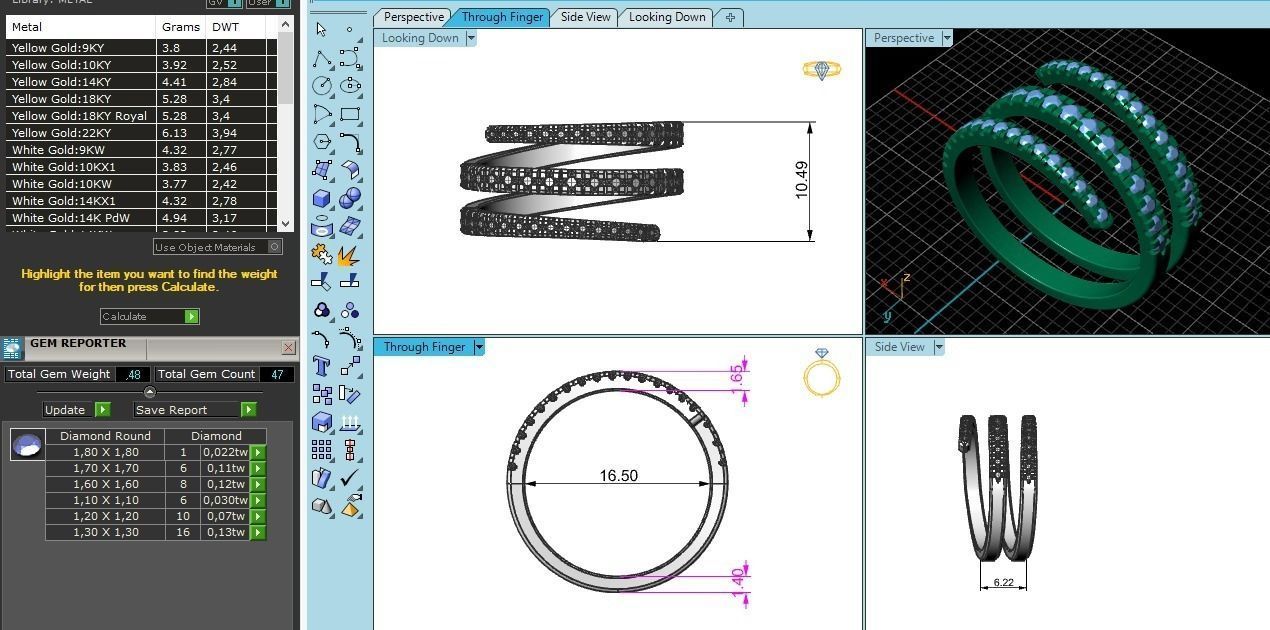The width and height of the screenshot is (1270, 630).
Task: Select Yellow Gold:9KY metal row
Action: coord(140,48)
